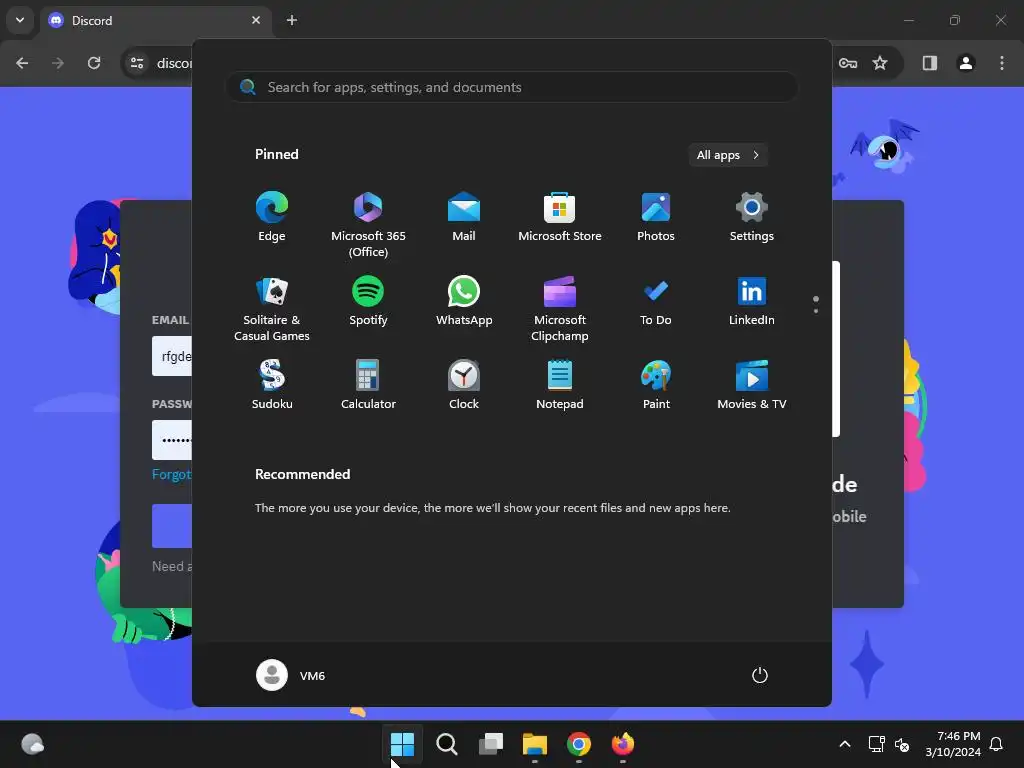Click the power button in Start menu
This screenshot has width=1024, height=768.
[760, 675]
